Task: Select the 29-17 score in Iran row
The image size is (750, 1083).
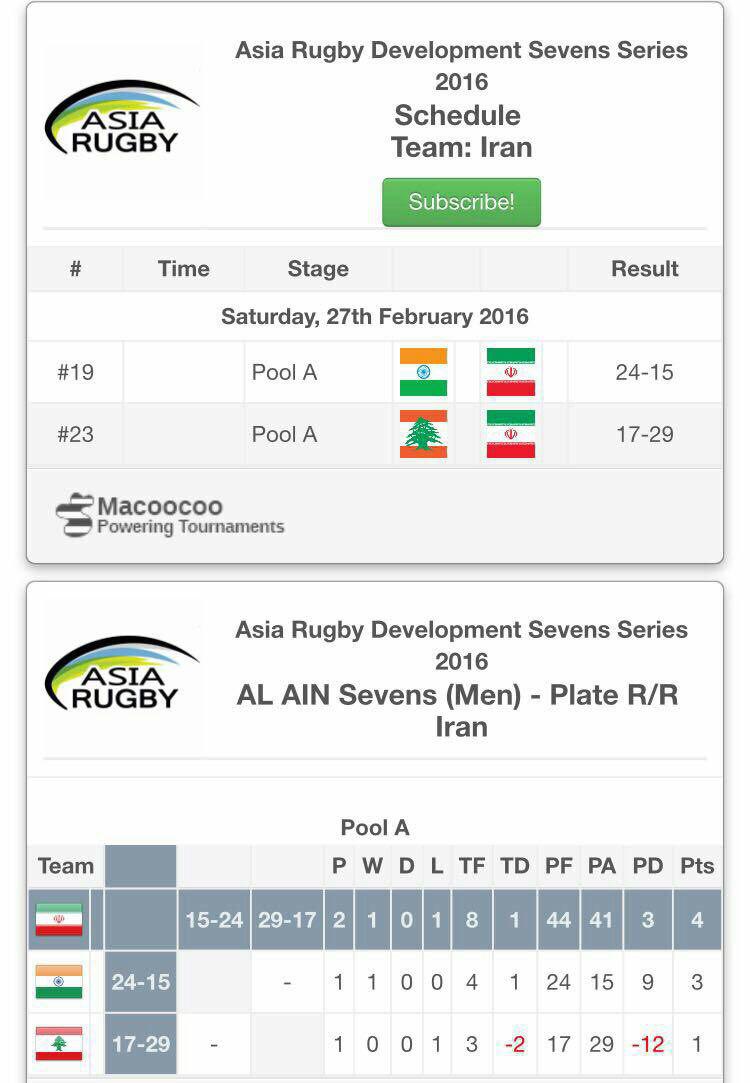Action: coord(287,919)
